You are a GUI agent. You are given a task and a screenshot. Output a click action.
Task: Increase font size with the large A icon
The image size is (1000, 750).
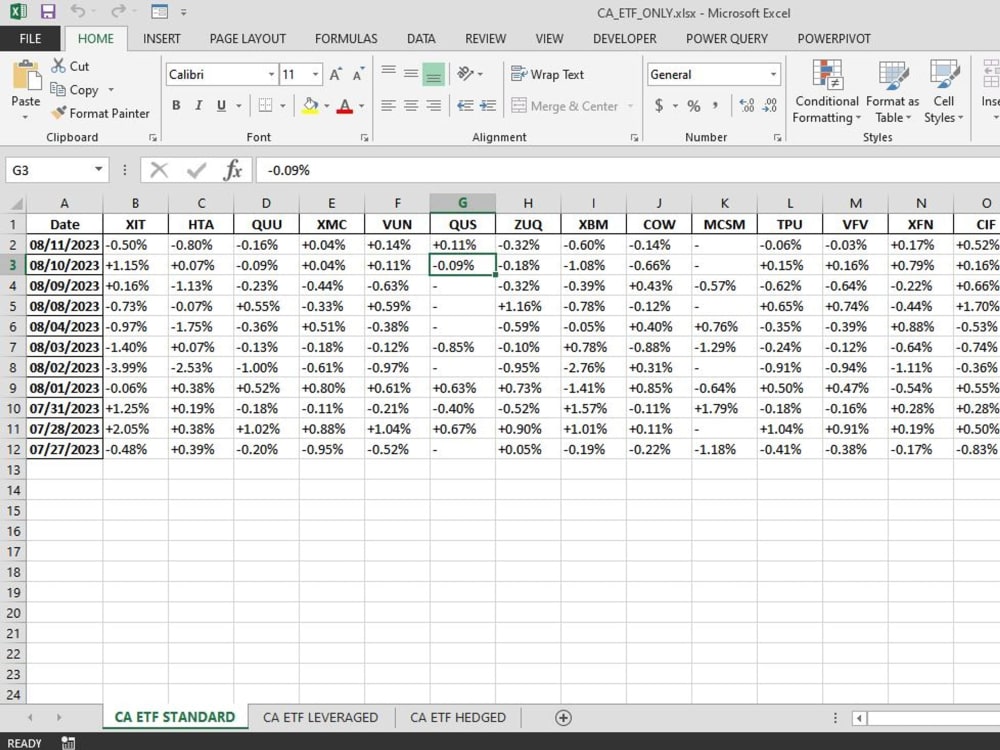click(x=336, y=75)
